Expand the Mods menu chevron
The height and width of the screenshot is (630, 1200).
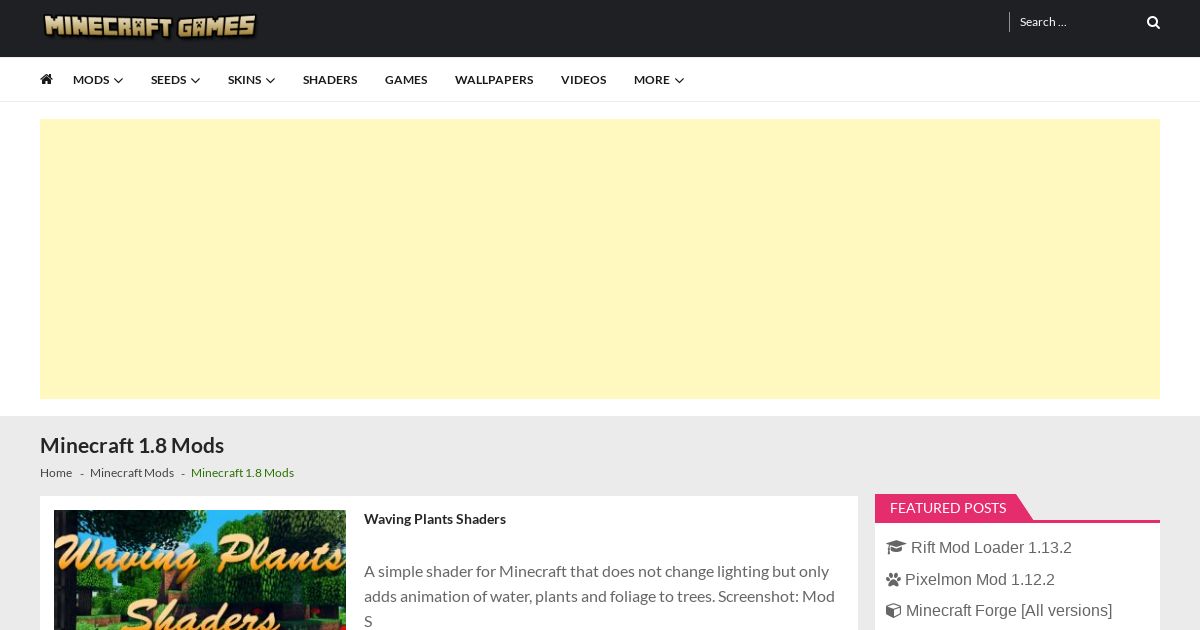pyautogui.click(x=119, y=80)
